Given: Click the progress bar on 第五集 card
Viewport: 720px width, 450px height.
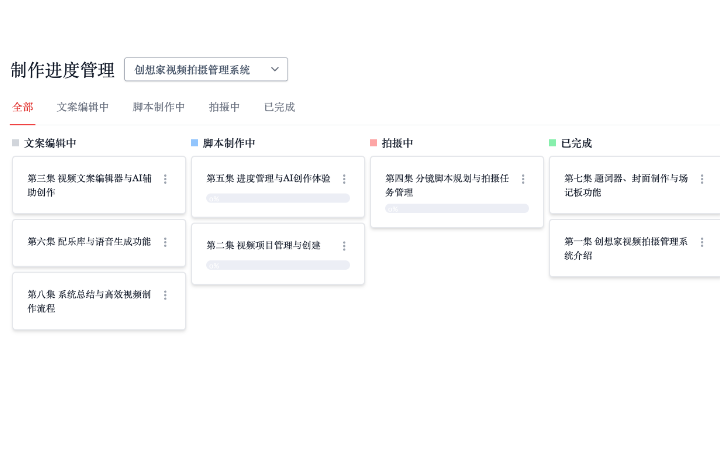Looking at the screenshot, I should tap(278, 198).
